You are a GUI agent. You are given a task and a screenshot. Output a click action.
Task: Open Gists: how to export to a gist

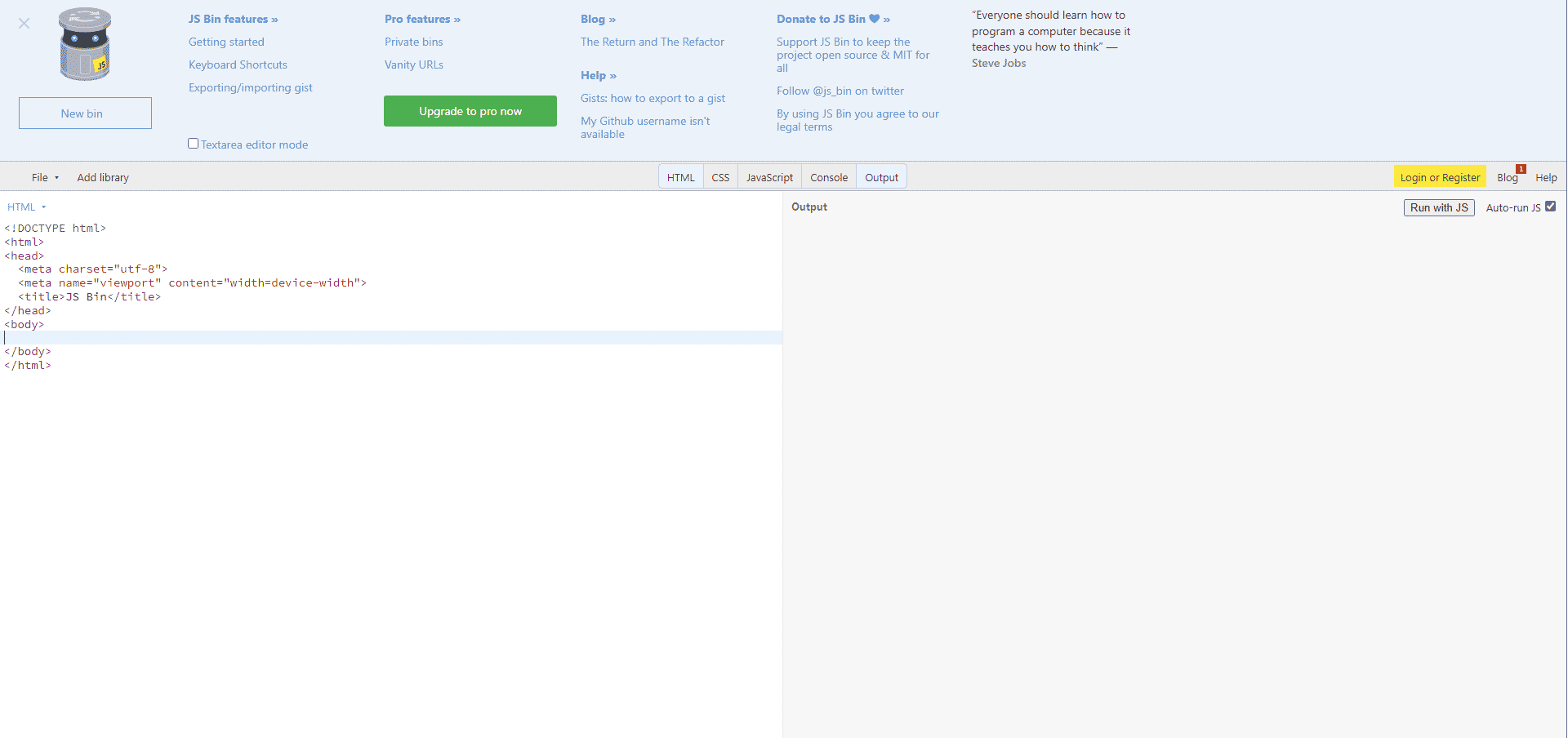tap(653, 98)
